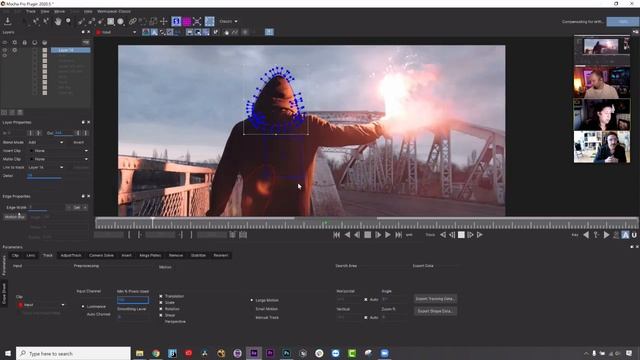
Task: Click track forward button
Action: pyautogui.click(x=480, y=235)
